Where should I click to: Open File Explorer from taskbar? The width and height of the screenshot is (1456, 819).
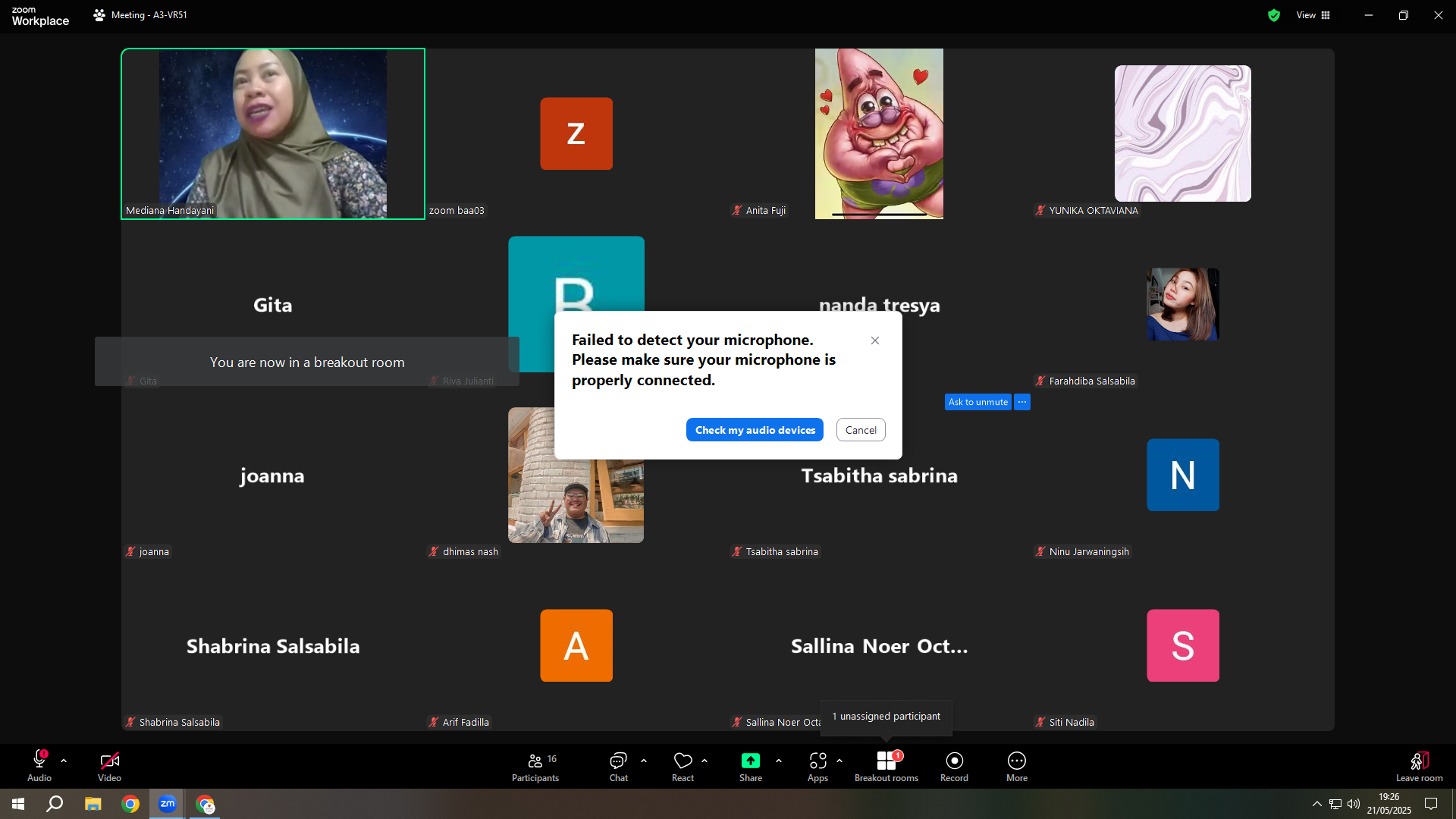93,804
